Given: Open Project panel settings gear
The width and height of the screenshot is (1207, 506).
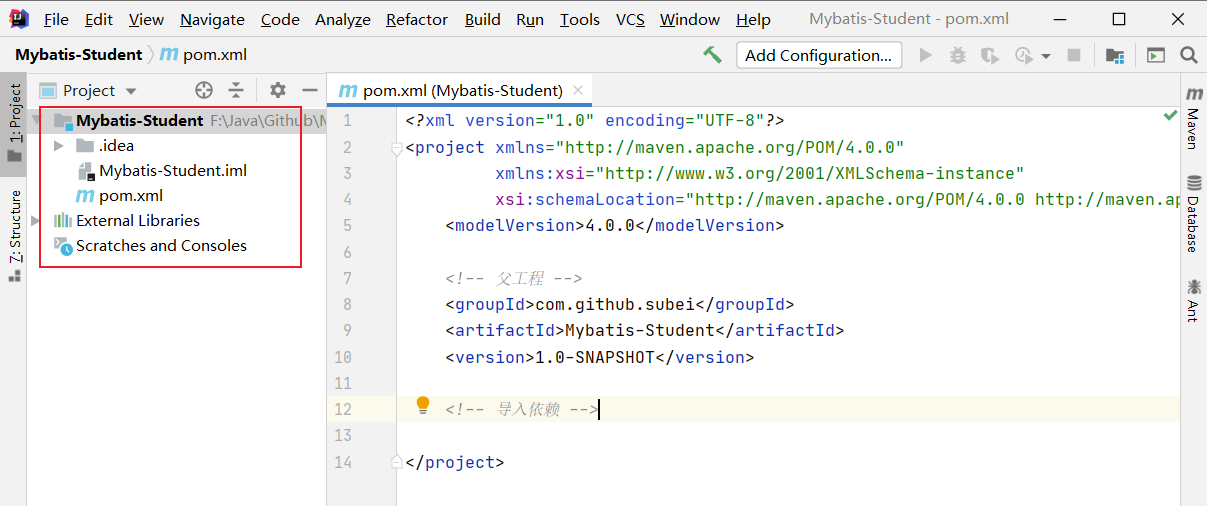Looking at the screenshot, I should [x=278, y=90].
